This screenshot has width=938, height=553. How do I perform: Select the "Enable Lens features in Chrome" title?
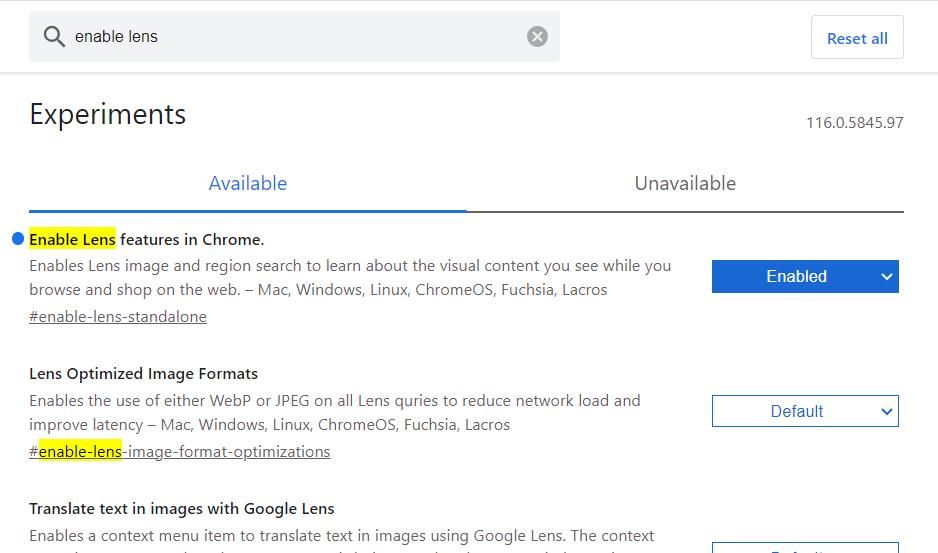pyautogui.click(x=147, y=240)
